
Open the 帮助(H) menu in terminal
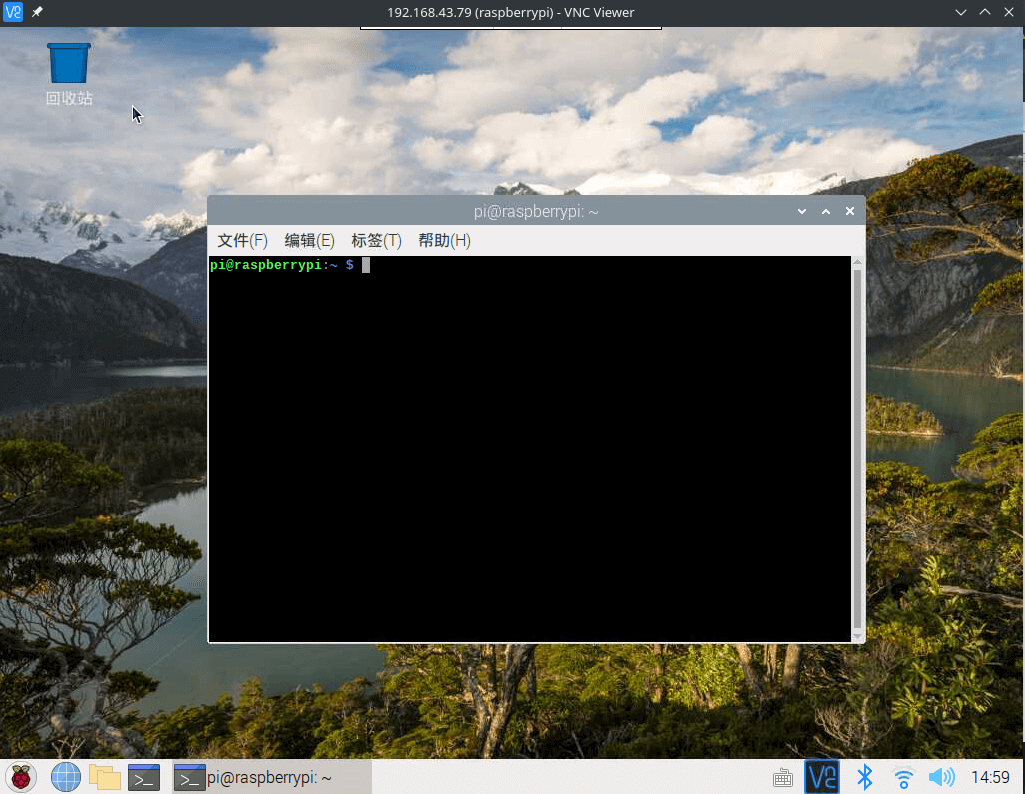click(x=444, y=241)
